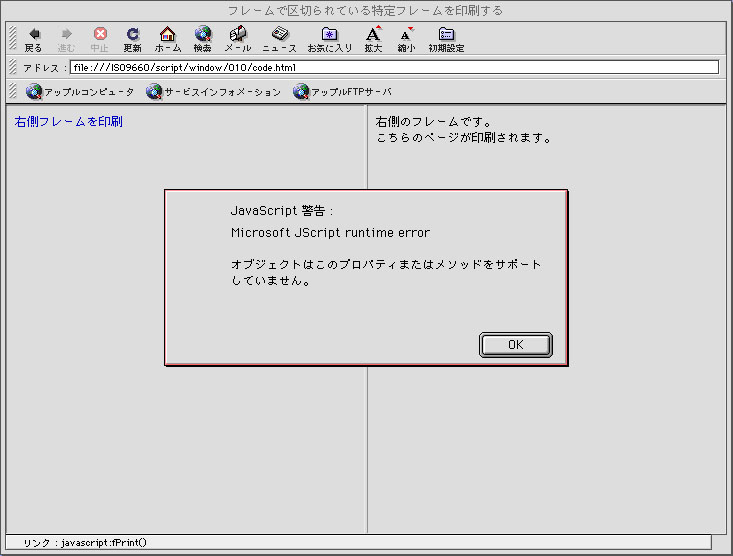Click status bar text javascript:fPrint()
This screenshot has width=733, height=556.
[104, 542]
